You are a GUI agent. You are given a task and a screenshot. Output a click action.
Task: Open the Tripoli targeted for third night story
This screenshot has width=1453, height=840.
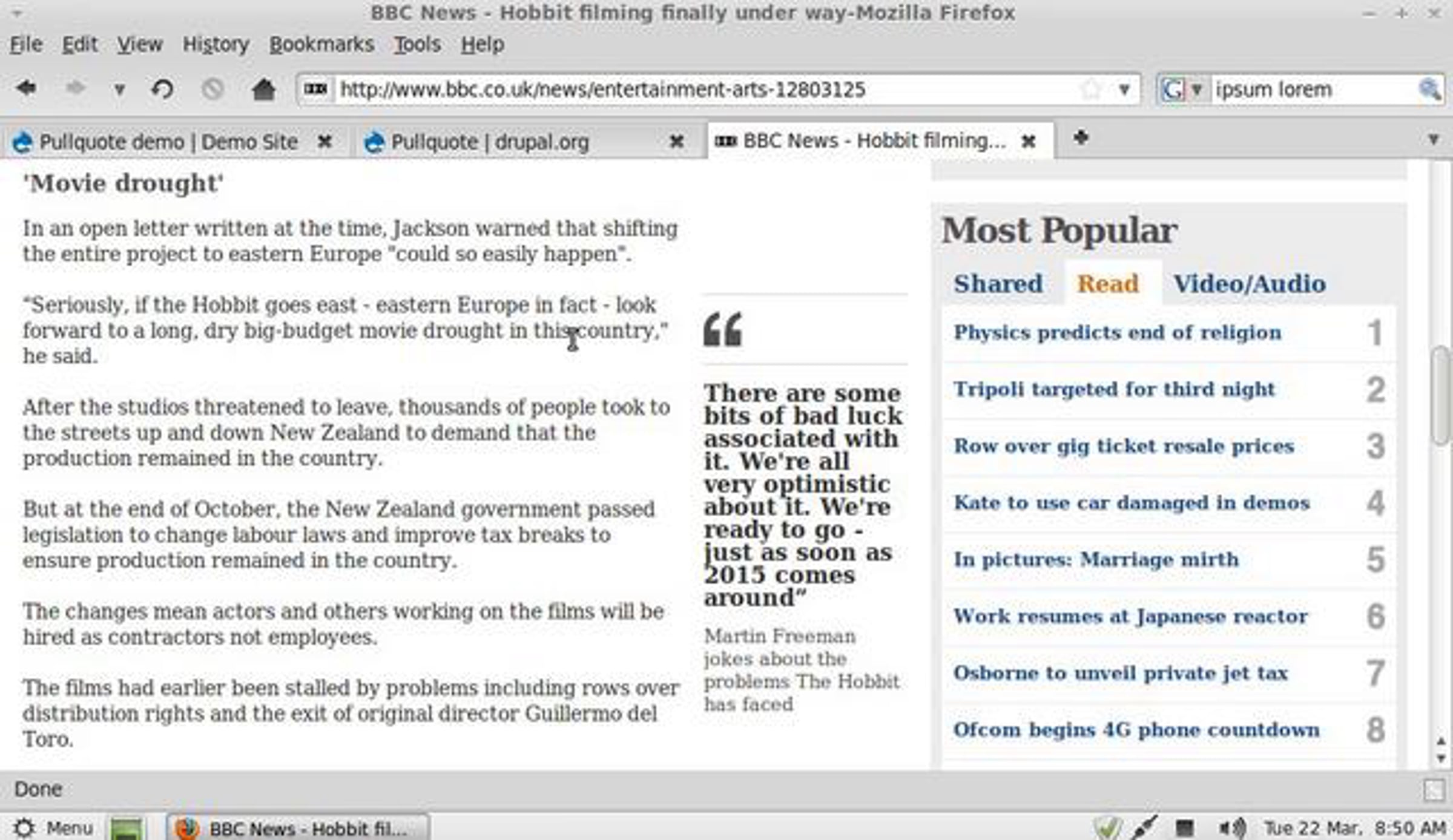1114,389
